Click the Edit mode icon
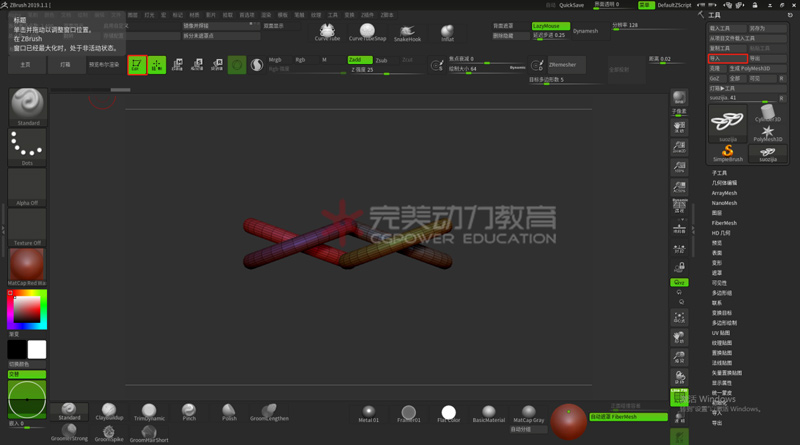The height and width of the screenshot is (445, 800). point(137,65)
